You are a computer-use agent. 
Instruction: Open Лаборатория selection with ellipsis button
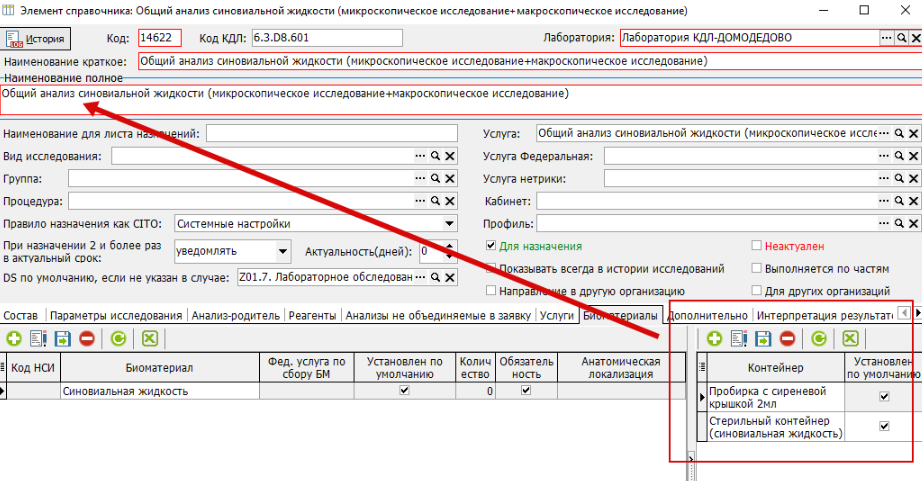tap(886, 38)
